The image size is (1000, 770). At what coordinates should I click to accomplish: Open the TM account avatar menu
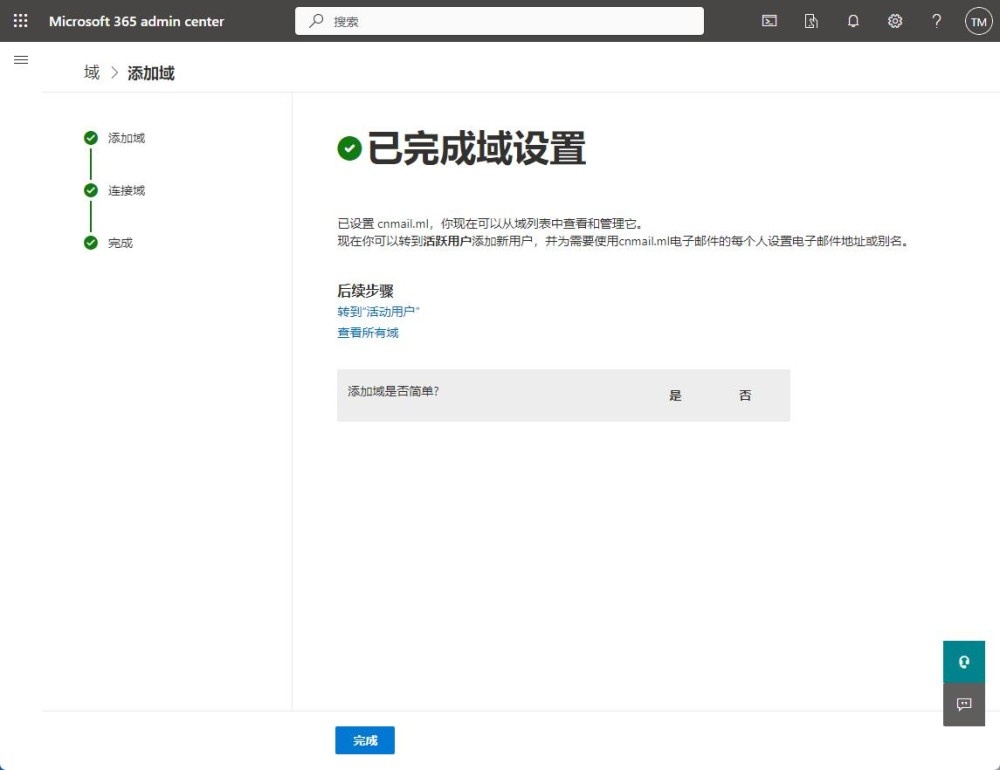tap(978, 21)
